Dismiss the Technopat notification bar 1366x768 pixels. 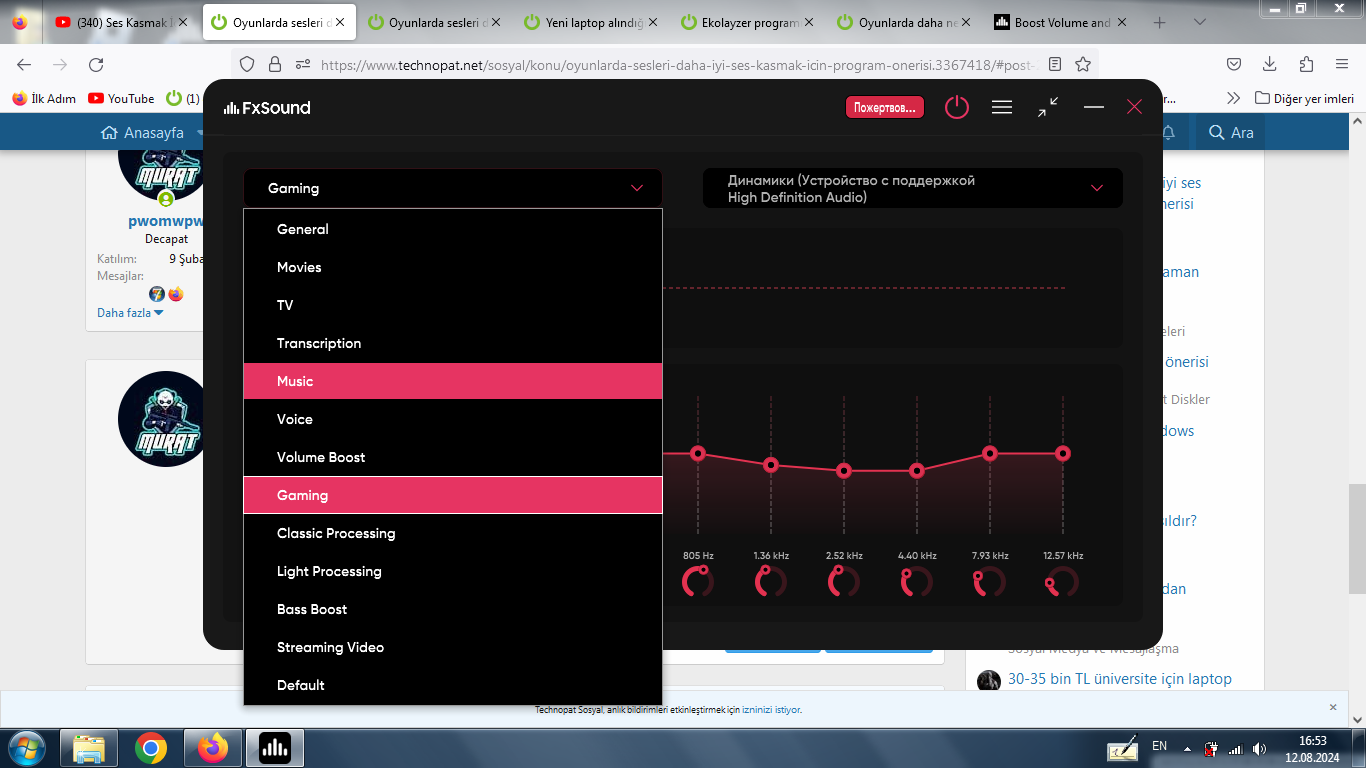click(1333, 707)
